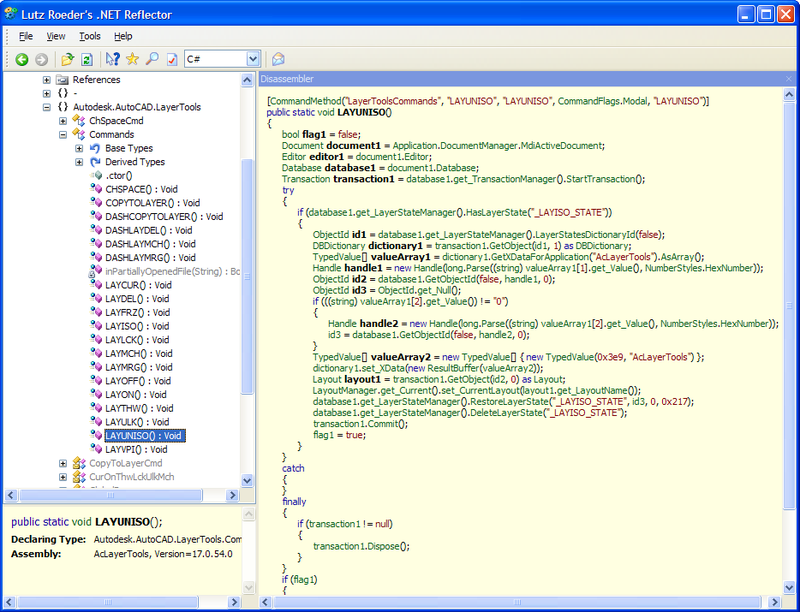The height and width of the screenshot is (612, 800).
Task: Collapse the Autodesk.AutoCAD.LayerTools namespace node
Action: click(x=47, y=107)
